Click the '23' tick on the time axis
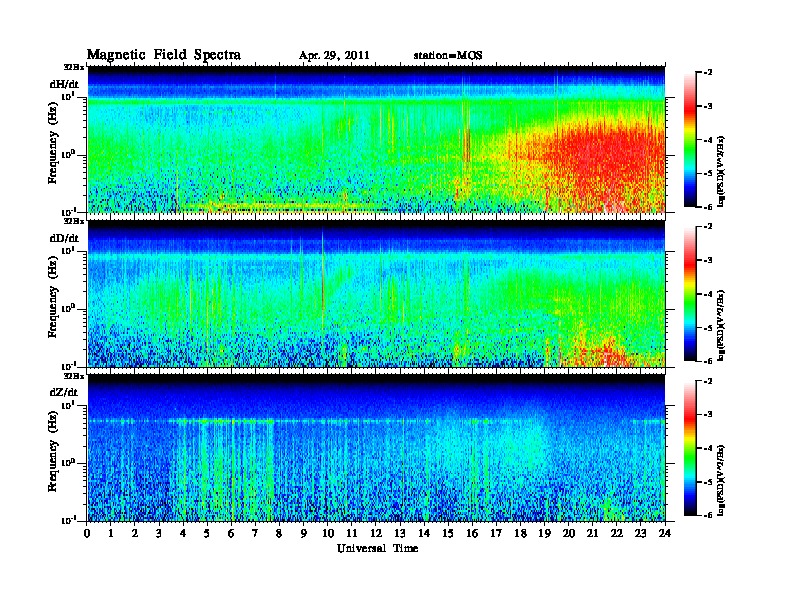 640,533
